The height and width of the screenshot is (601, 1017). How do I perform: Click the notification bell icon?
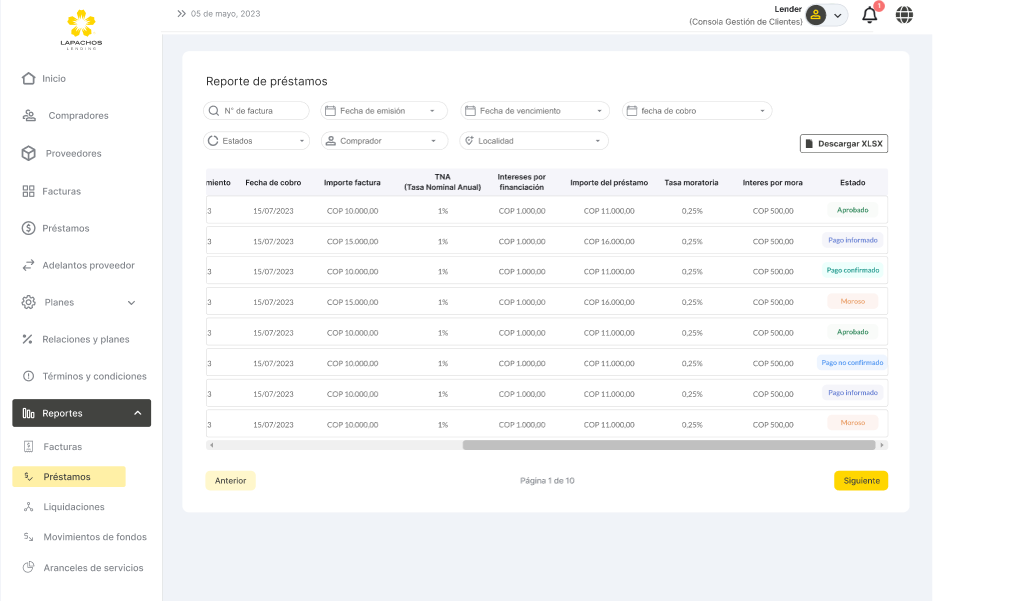[x=869, y=15]
